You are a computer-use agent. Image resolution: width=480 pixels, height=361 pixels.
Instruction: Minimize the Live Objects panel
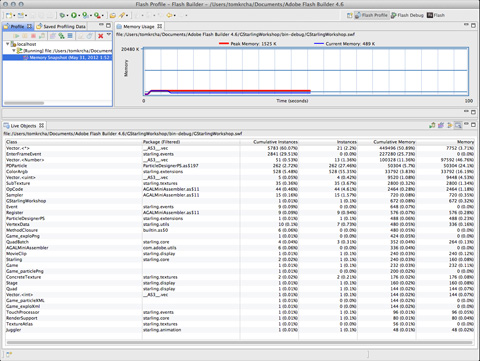point(466,124)
